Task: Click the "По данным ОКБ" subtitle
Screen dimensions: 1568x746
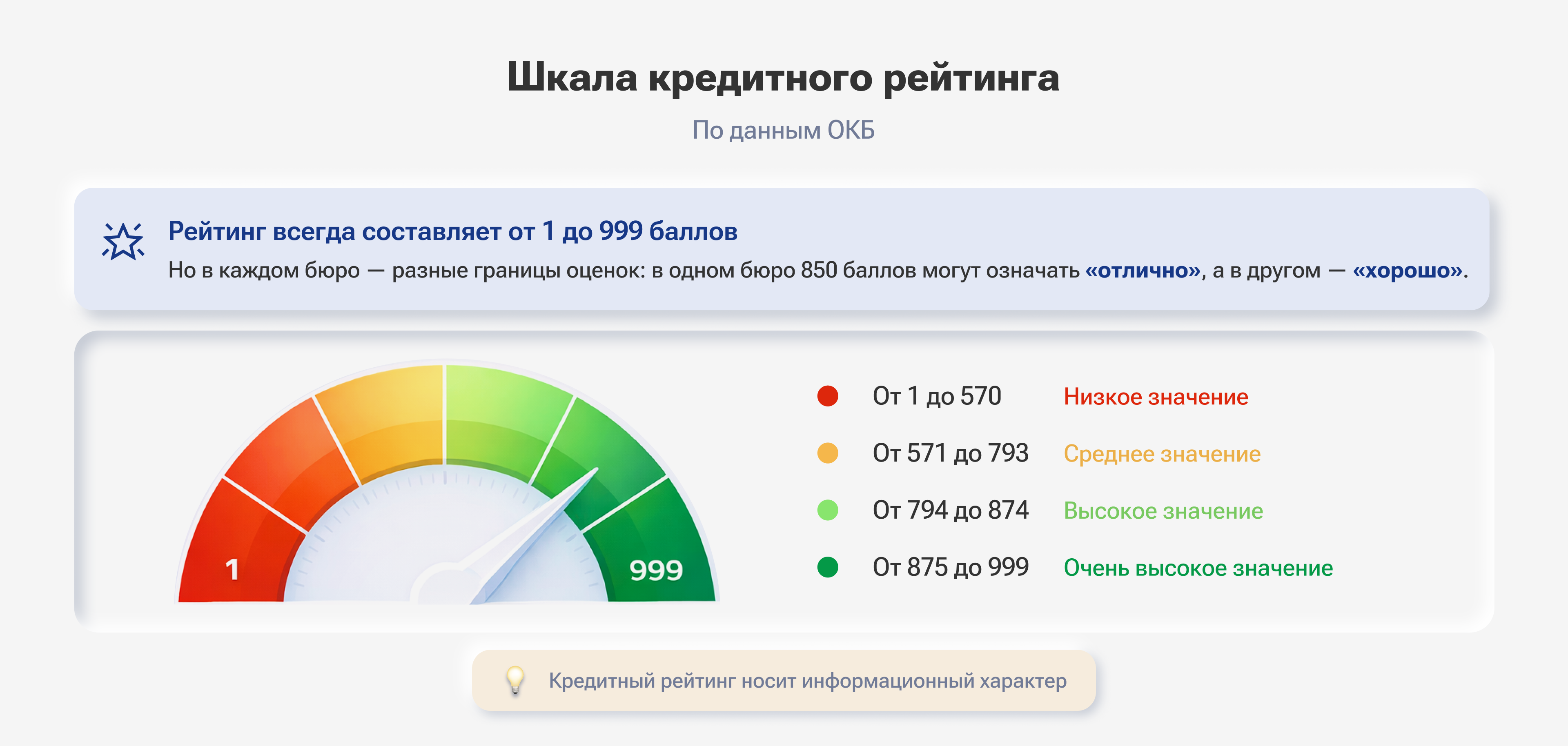Action: click(783, 130)
